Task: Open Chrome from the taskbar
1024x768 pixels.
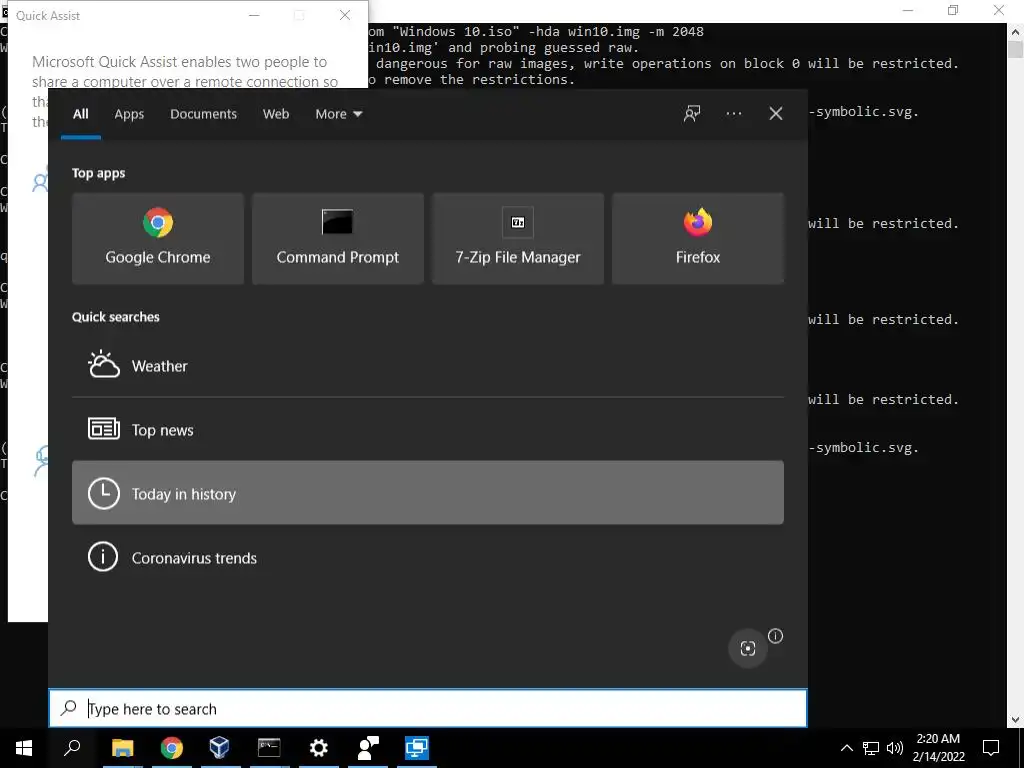Action: [x=172, y=748]
